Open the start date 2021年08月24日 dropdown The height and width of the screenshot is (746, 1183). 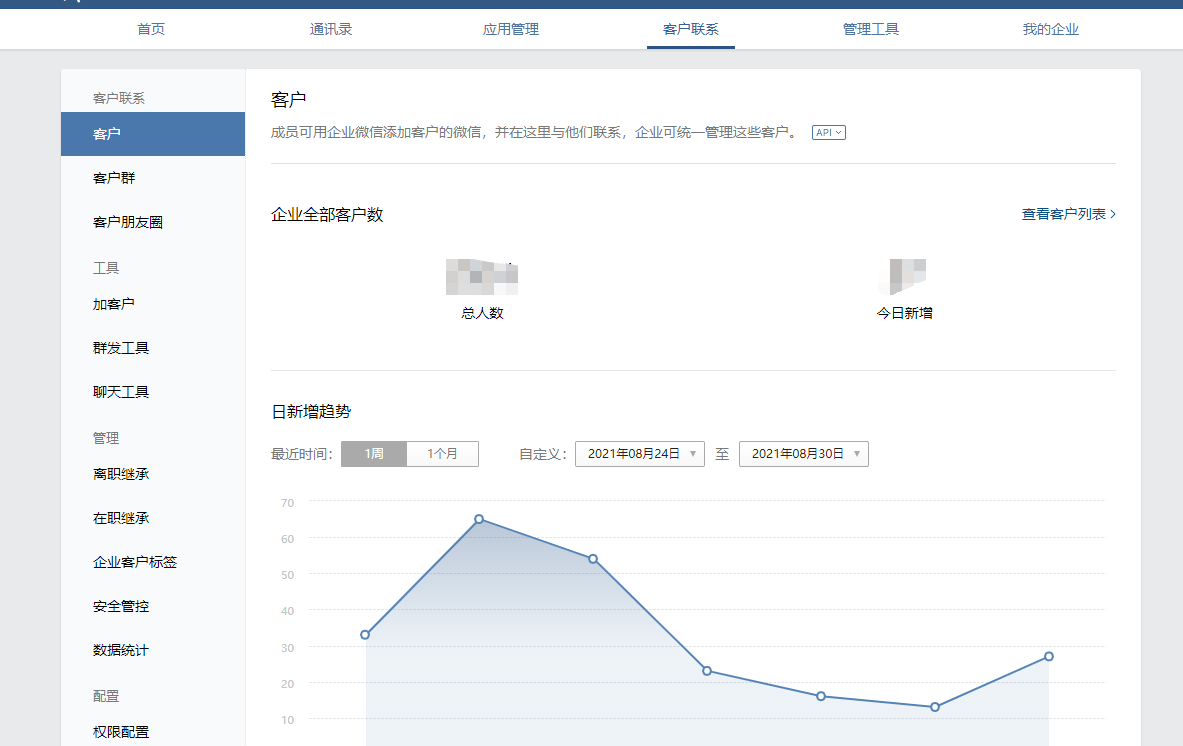639,454
